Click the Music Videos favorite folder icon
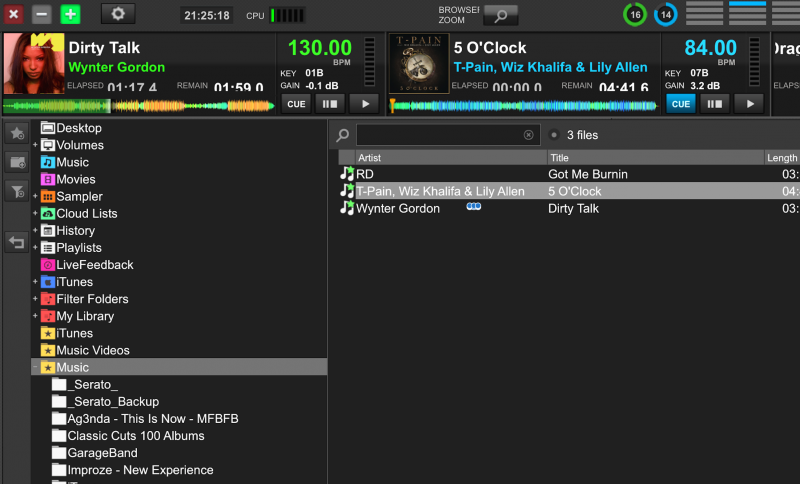Image resolution: width=800 pixels, height=484 pixels. tap(48, 350)
